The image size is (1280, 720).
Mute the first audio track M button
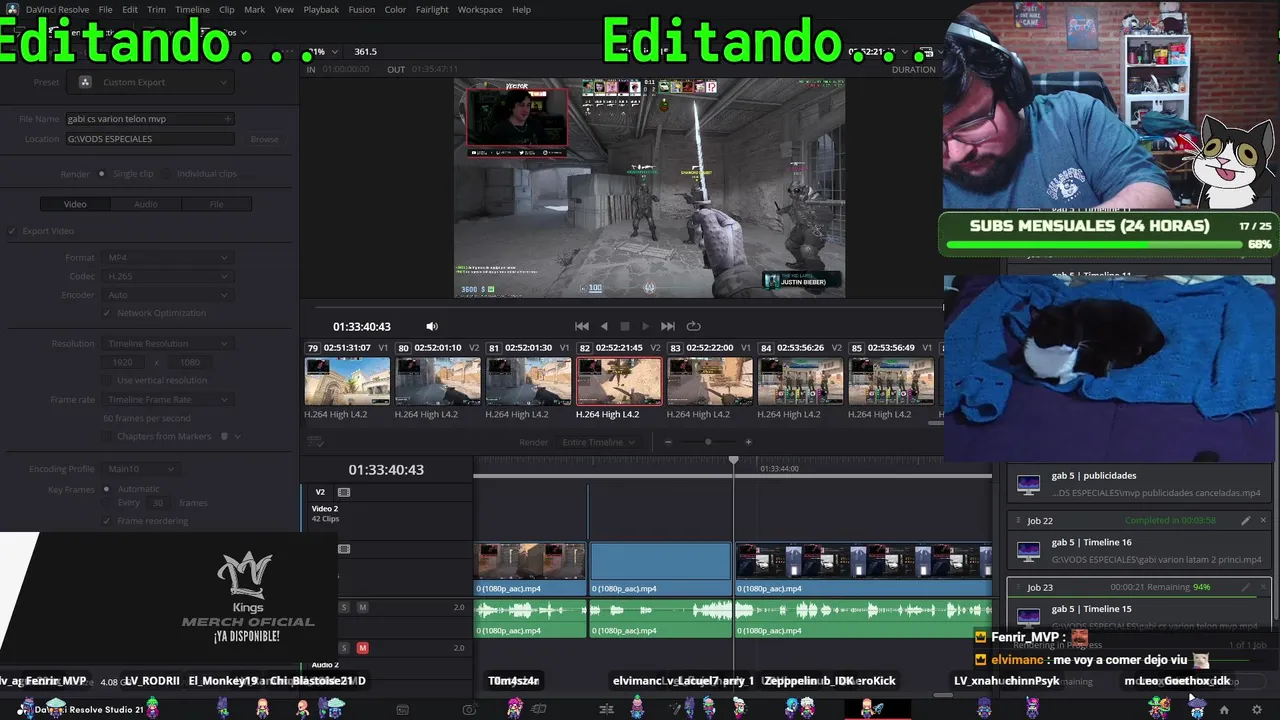click(x=362, y=607)
